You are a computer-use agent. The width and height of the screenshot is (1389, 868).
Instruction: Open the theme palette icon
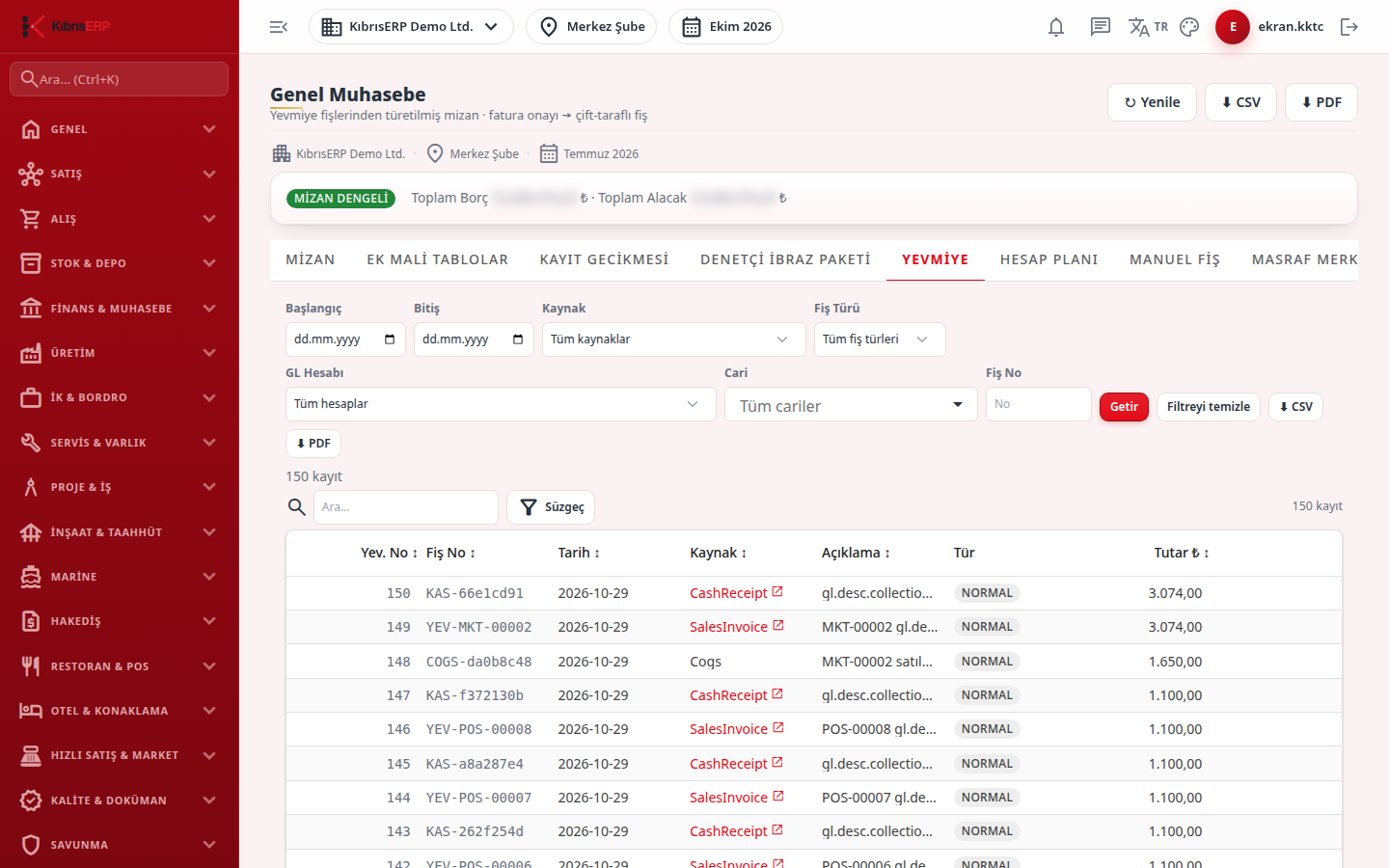point(1189,27)
